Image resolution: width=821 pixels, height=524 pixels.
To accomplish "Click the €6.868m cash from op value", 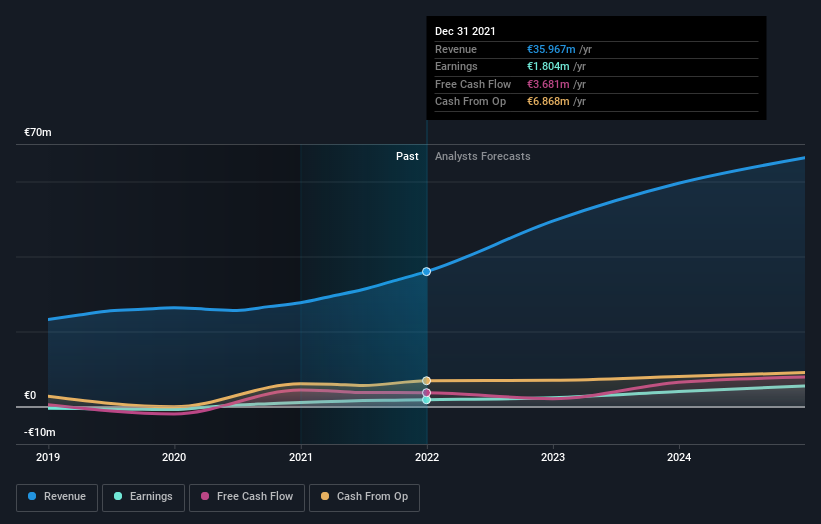I will pyautogui.click(x=548, y=102).
